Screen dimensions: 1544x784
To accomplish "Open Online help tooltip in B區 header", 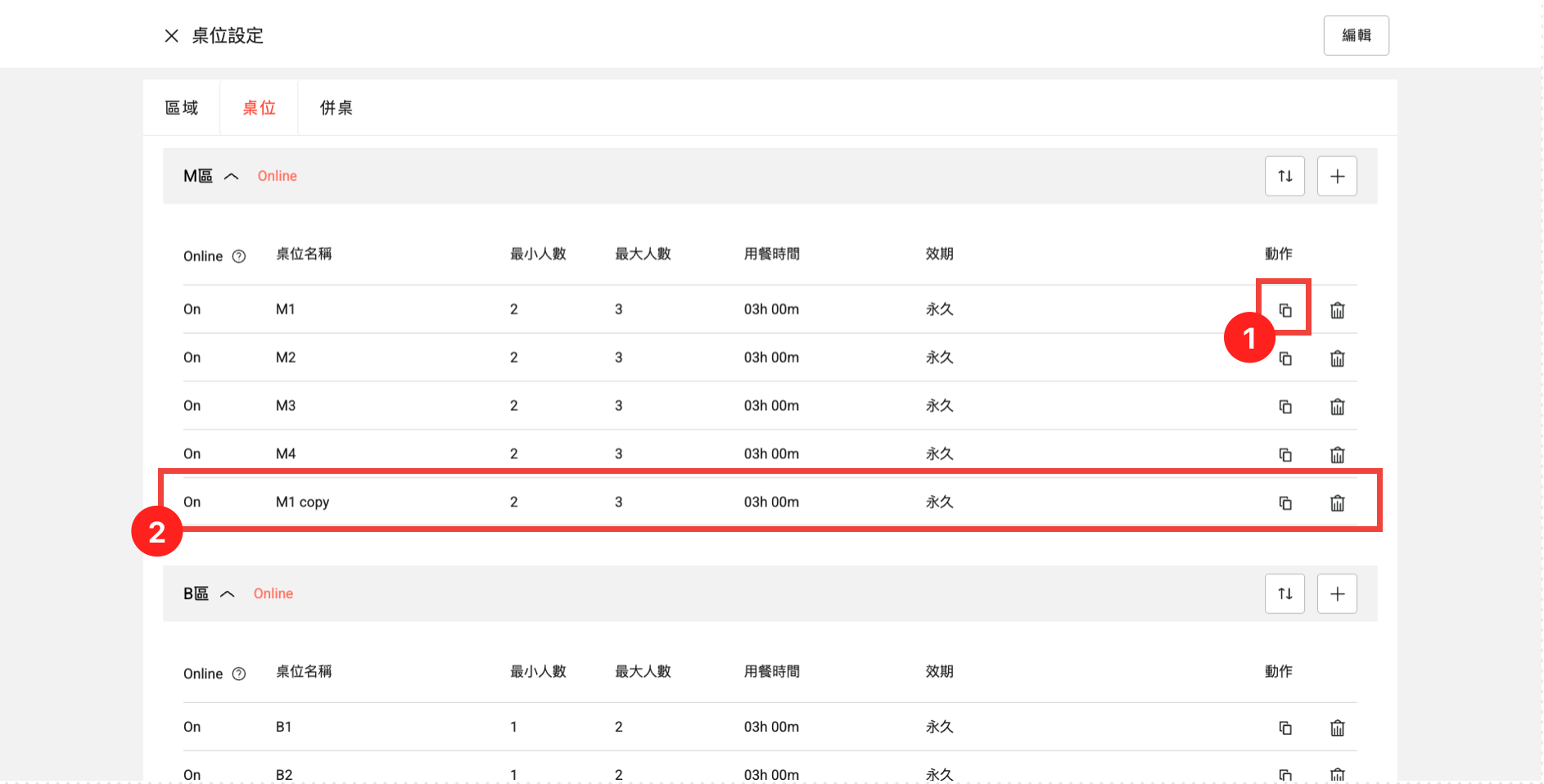I will pos(239,674).
